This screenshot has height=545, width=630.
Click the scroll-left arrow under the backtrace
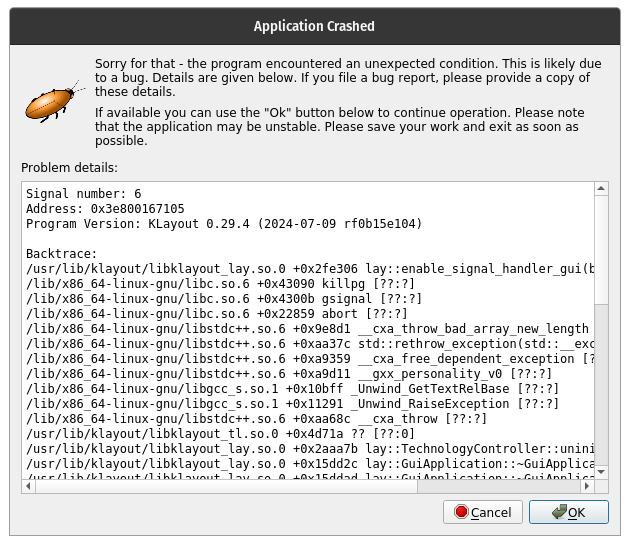(28, 486)
